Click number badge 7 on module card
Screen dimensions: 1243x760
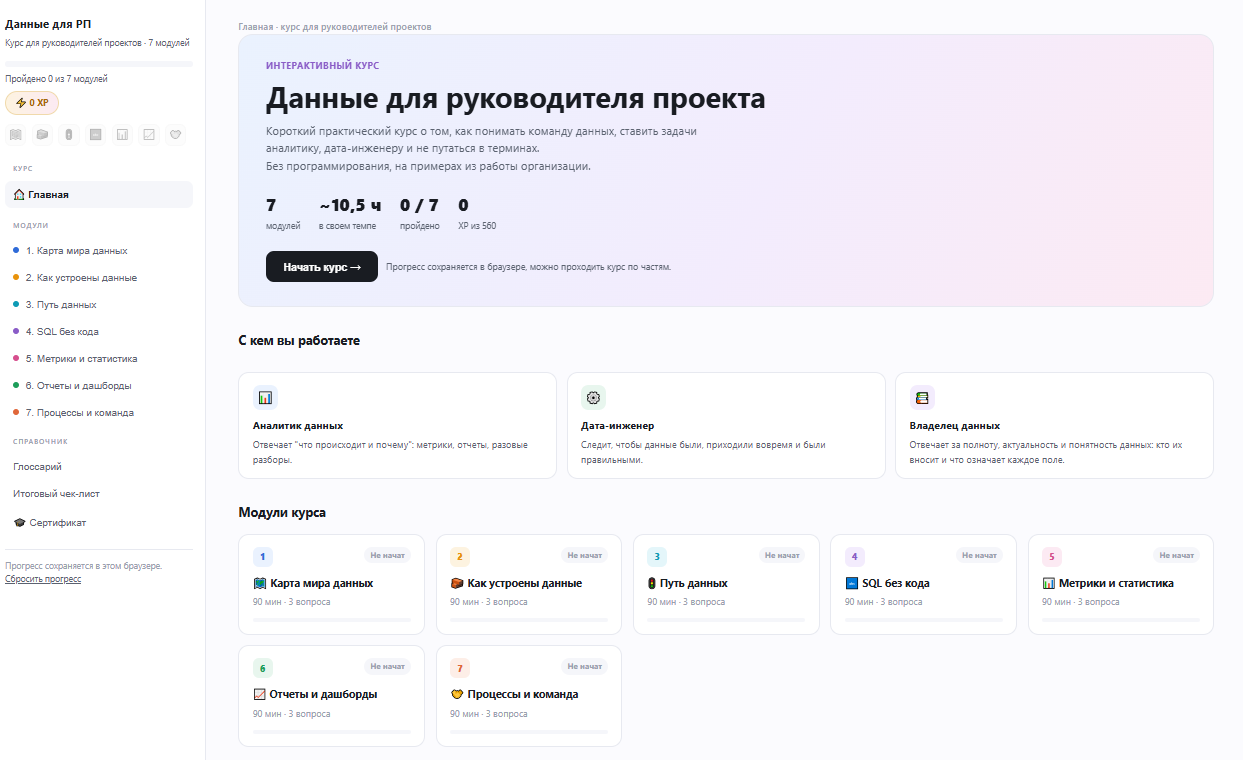460,668
